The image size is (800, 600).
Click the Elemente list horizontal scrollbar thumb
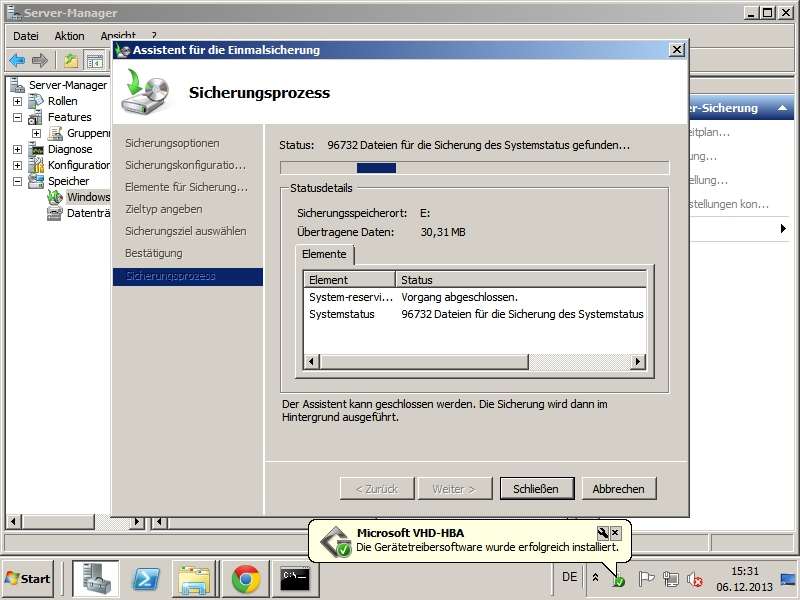click(x=423, y=362)
